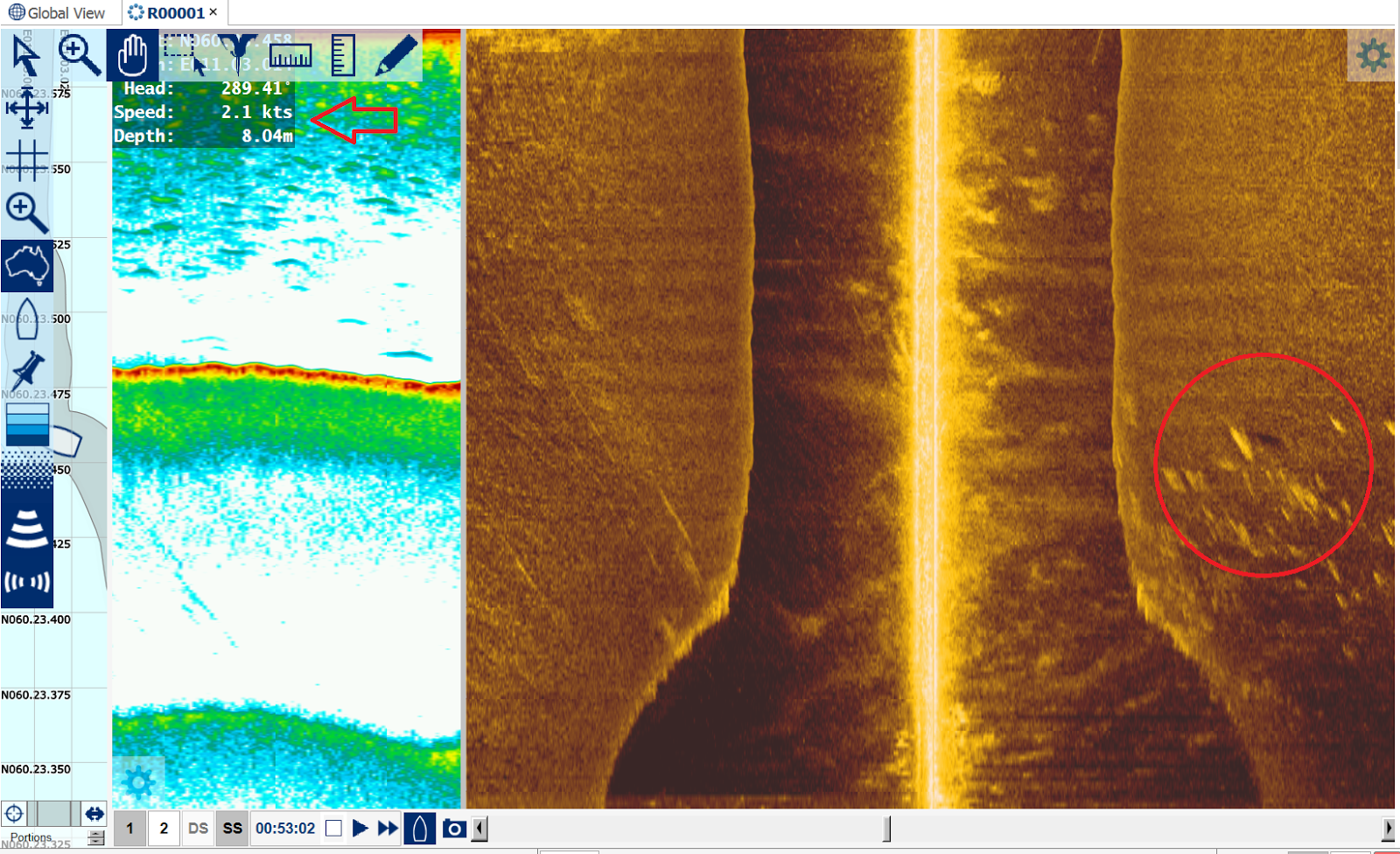Fast forward the sonar recording
This screenshot has height=854, width=1400.
(x=388, y=828)
